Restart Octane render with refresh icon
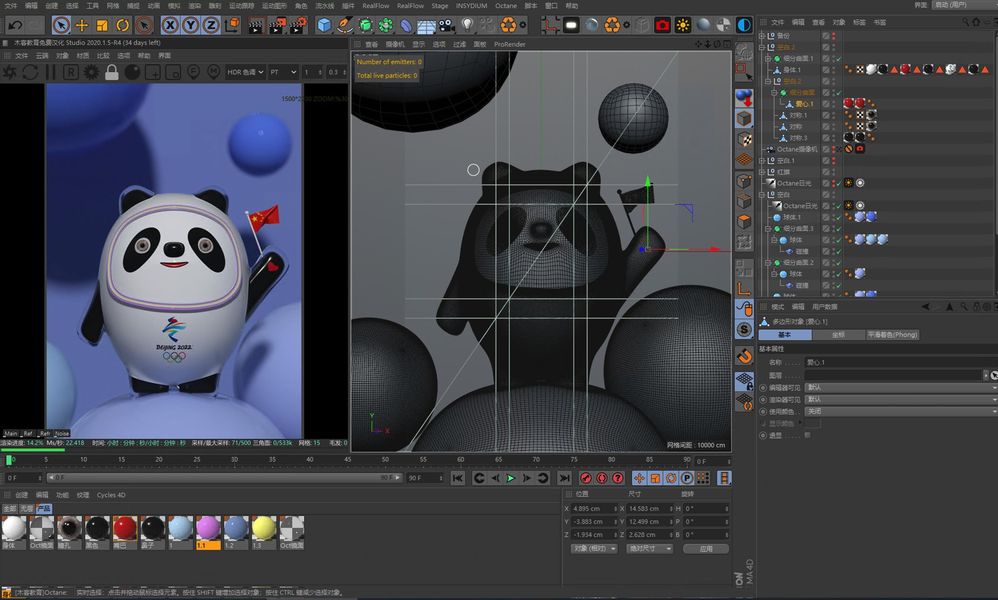 (30, 72)
